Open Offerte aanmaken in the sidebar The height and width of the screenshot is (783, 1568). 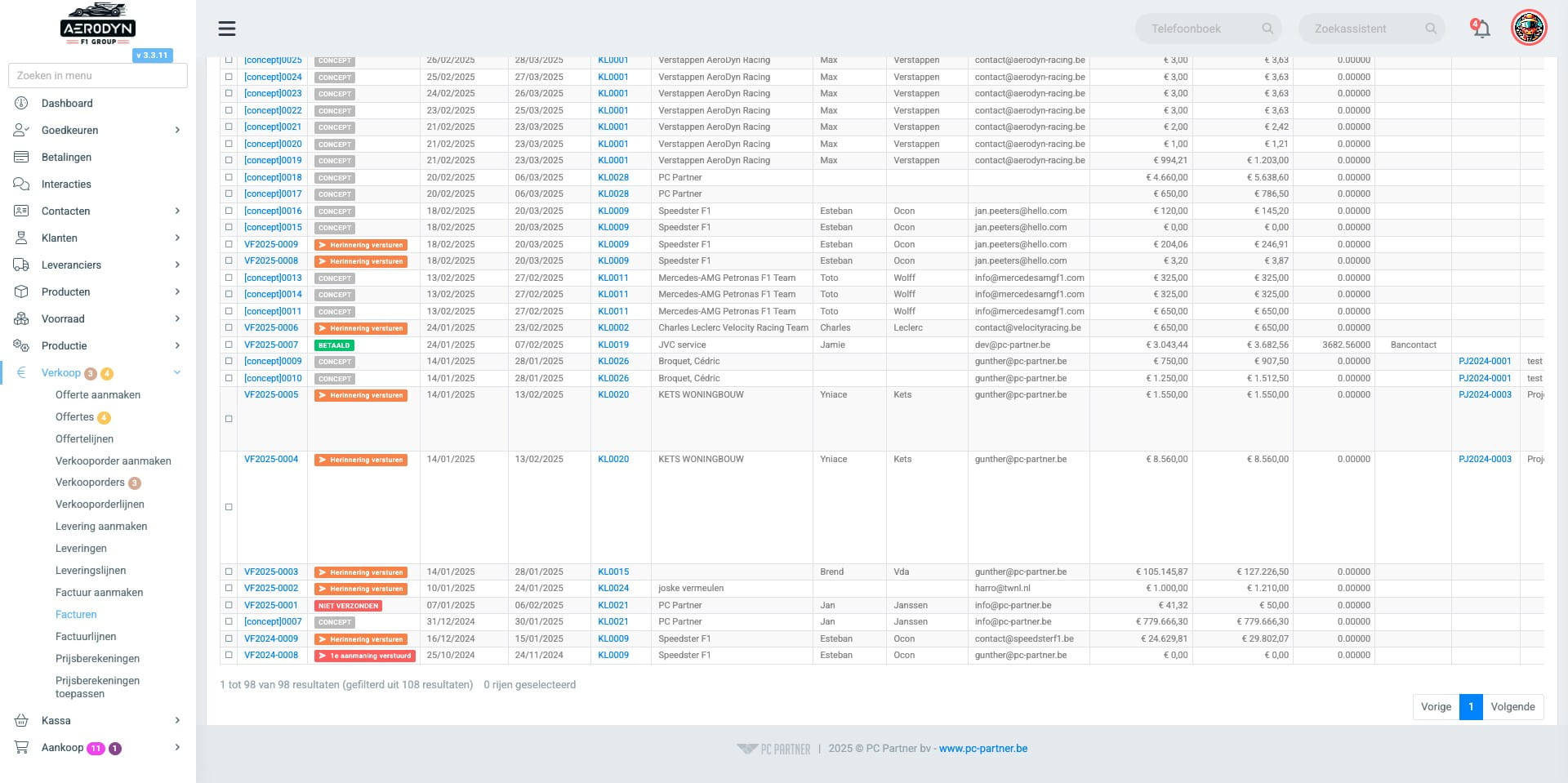(x=98, y=395)
